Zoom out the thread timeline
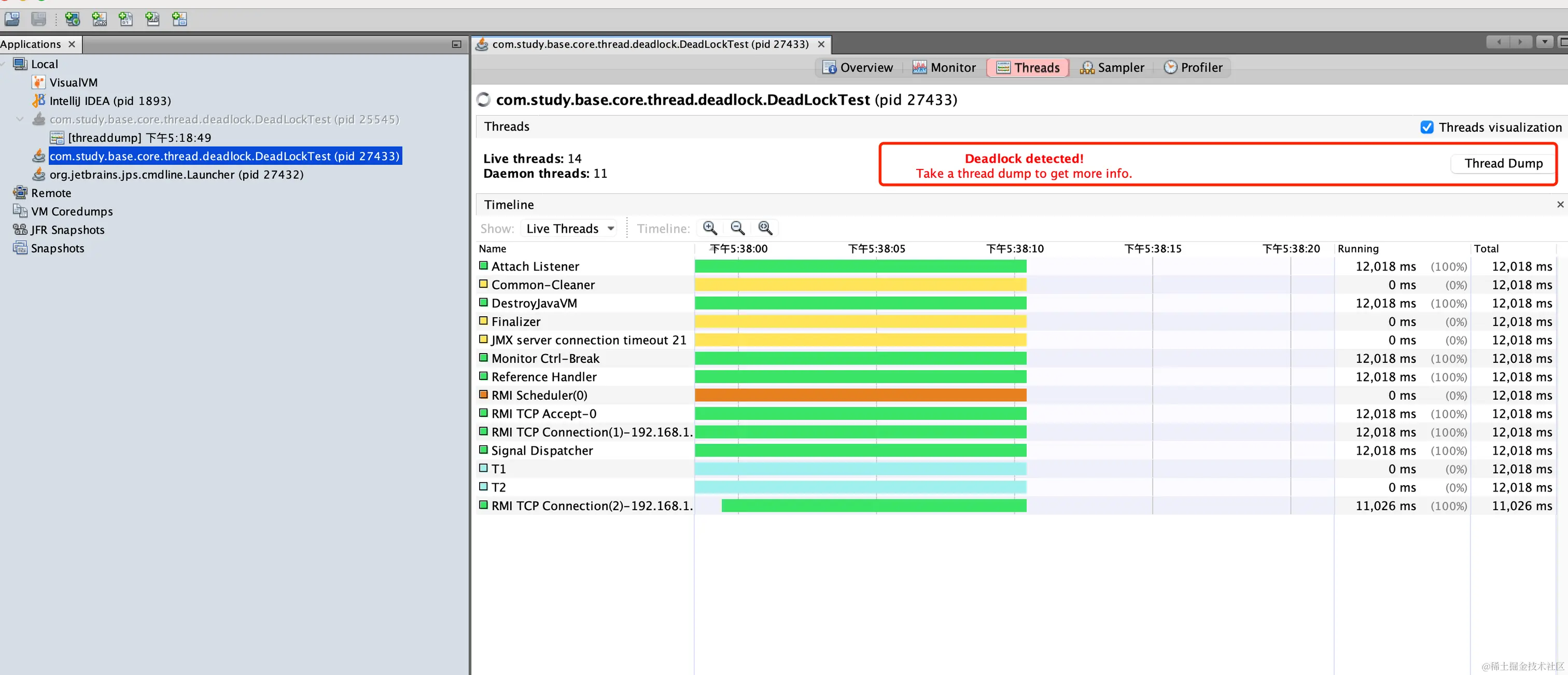This screenshot has width=1568, height=675. click(737, 228)
